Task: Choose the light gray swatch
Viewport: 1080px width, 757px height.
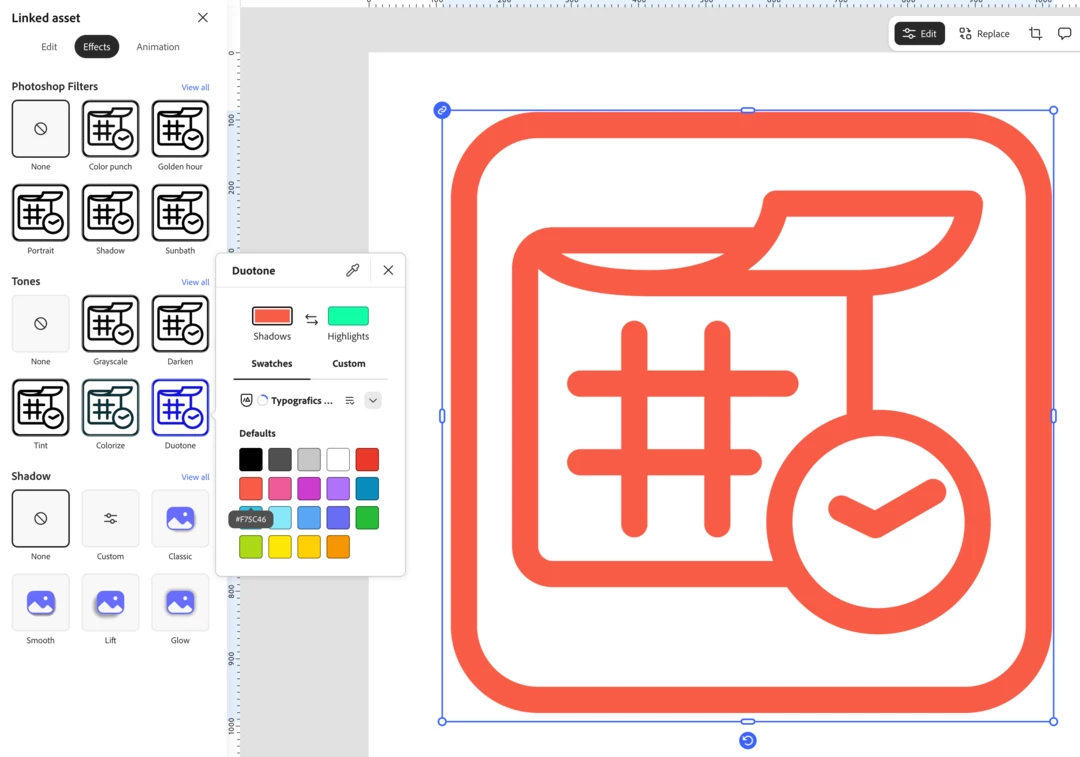Action: pyautogui.click(x=309, y=459)
